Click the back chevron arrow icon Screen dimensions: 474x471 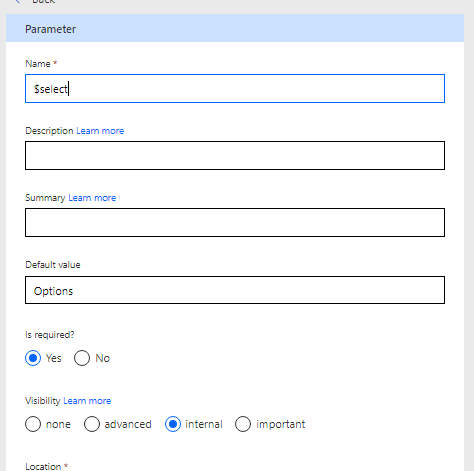coord(18,1)
